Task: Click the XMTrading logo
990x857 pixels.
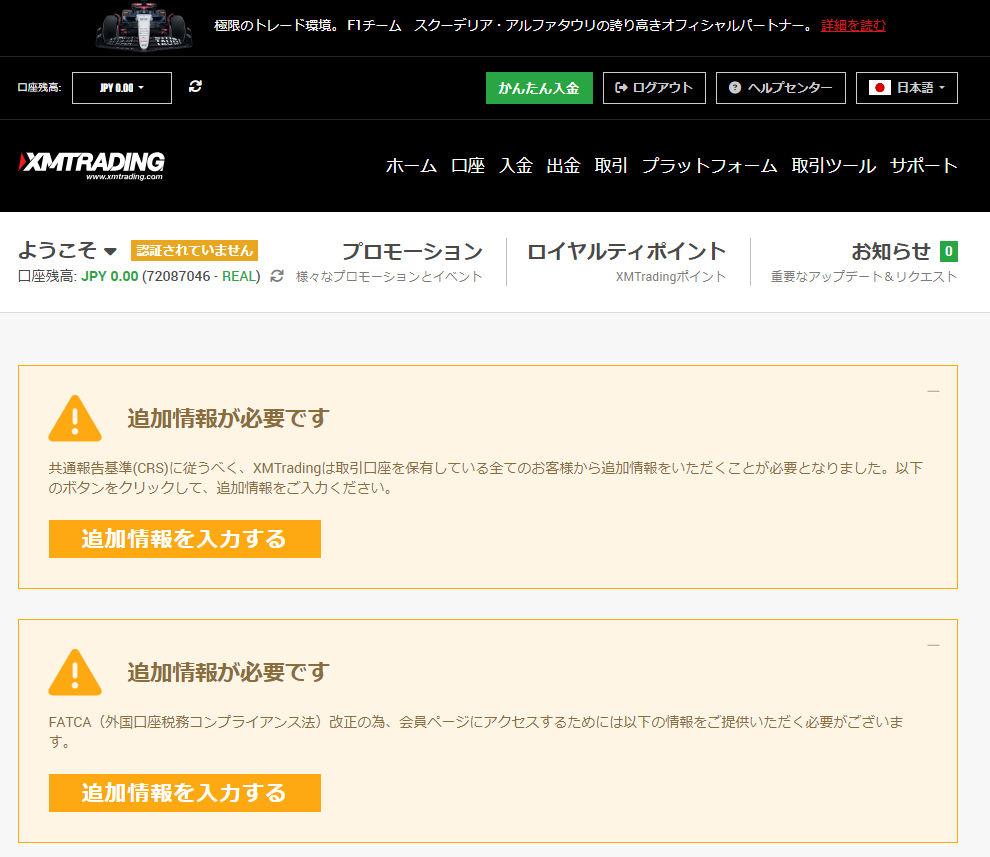Action: pyautogui.click(x=92, y=165)
